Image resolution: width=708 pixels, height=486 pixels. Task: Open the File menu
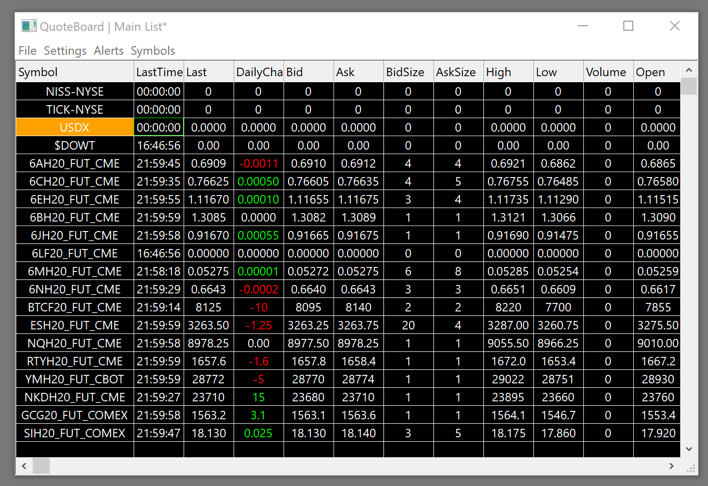pyautogui.click(x=28, y=51)
